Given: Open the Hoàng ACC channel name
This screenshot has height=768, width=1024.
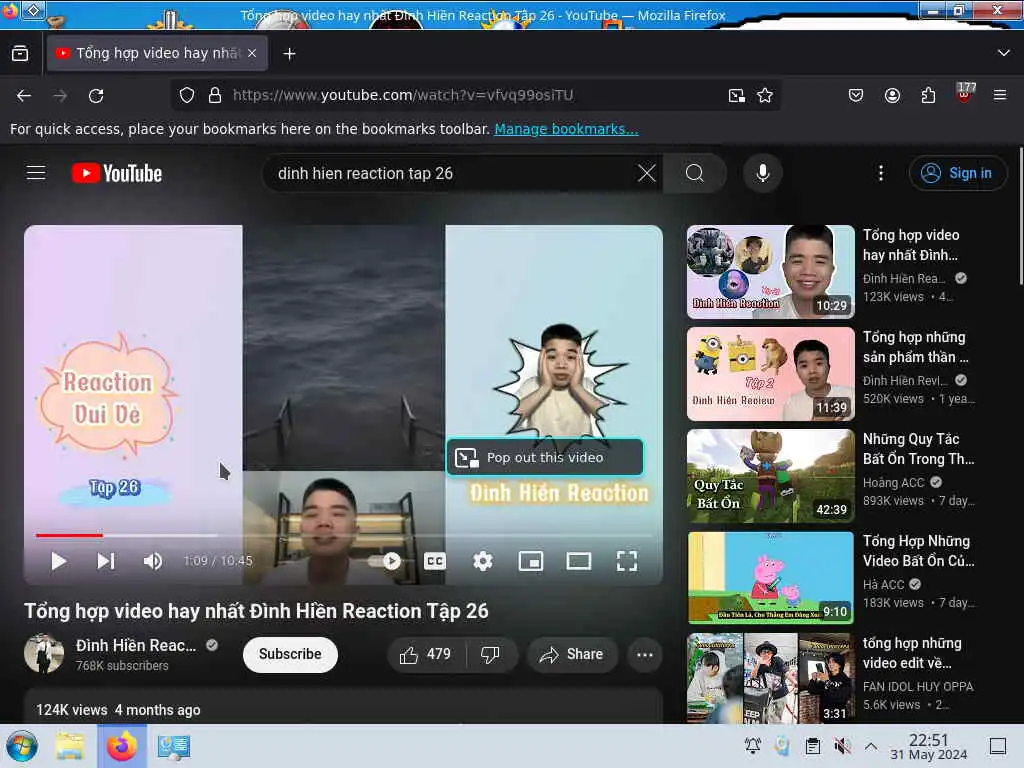Looking at the screenshot, I should click(893, 483).
